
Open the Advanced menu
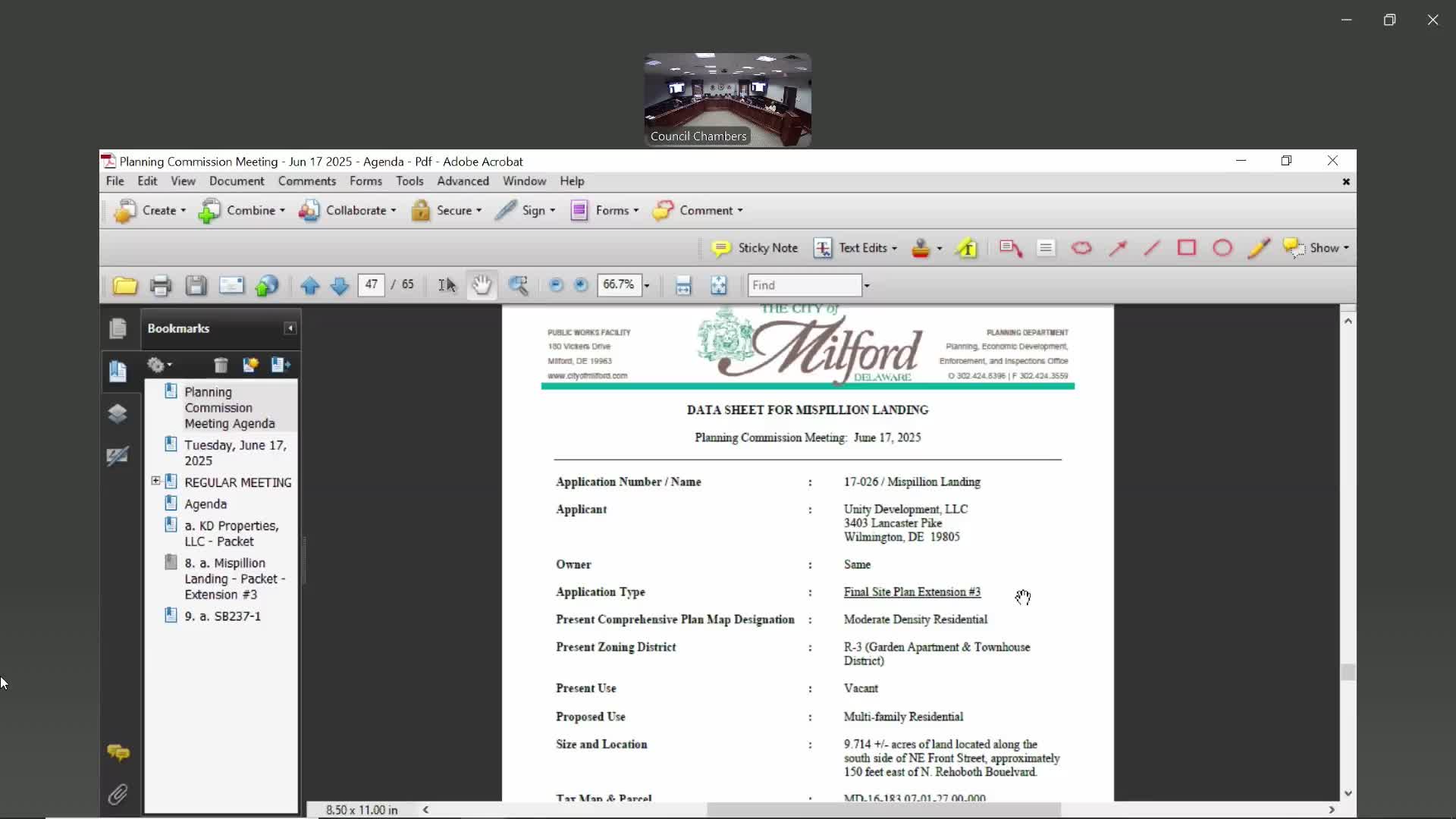click(x=462, y=181)
